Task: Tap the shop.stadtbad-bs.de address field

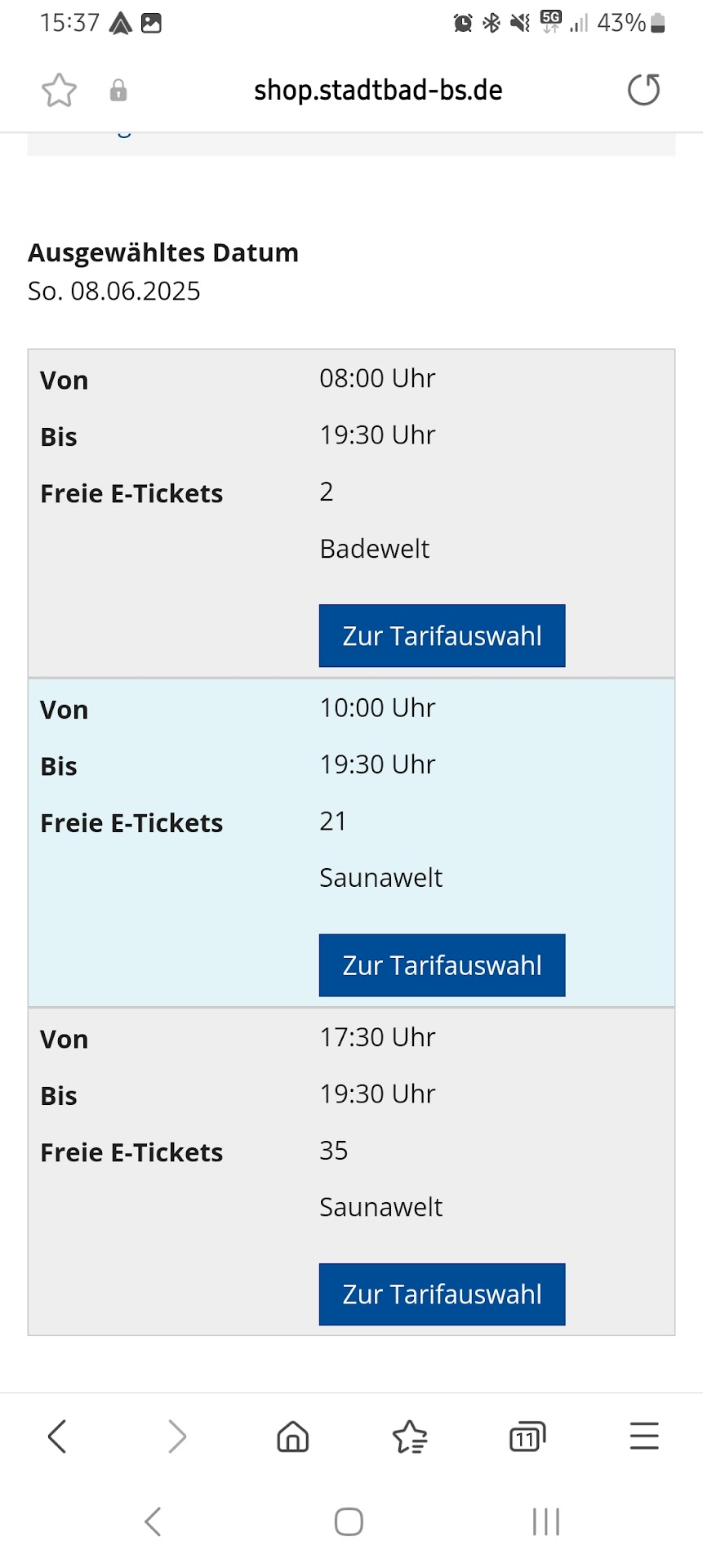Action: [378, 90]
